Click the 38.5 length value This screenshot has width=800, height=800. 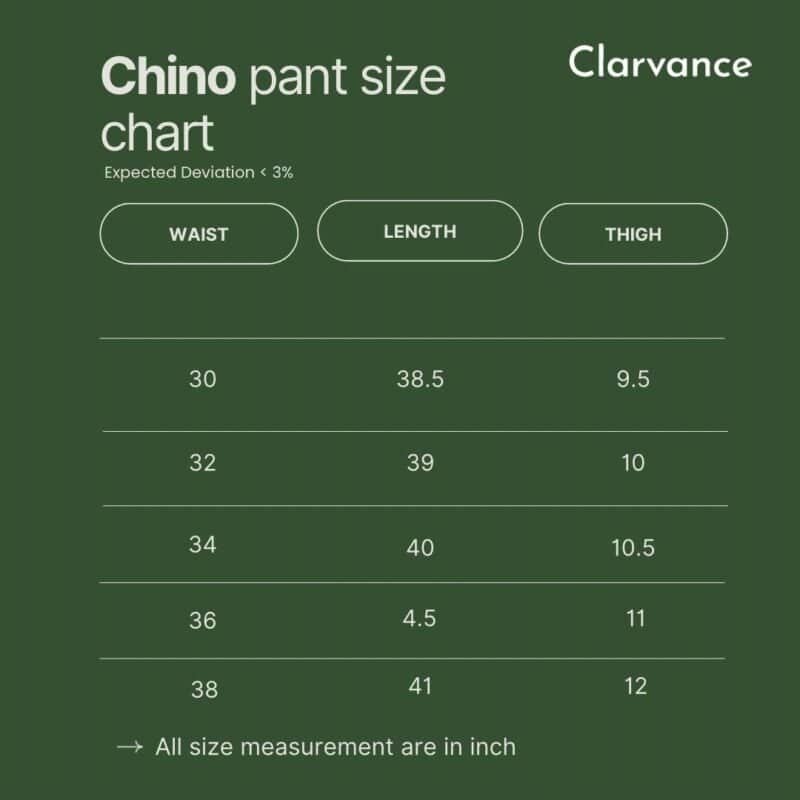tap(420, 379)
